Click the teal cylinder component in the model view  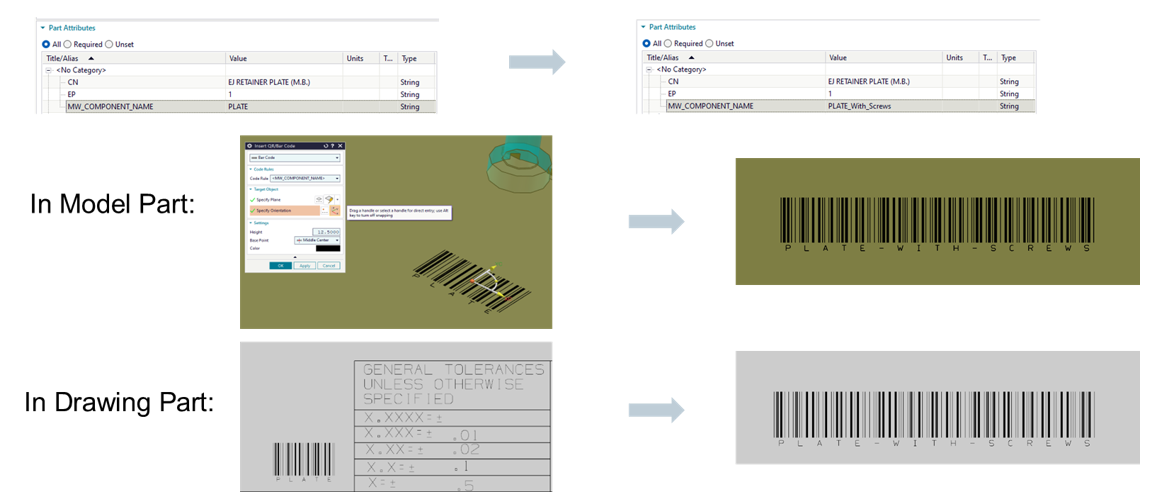pos(519,165)
